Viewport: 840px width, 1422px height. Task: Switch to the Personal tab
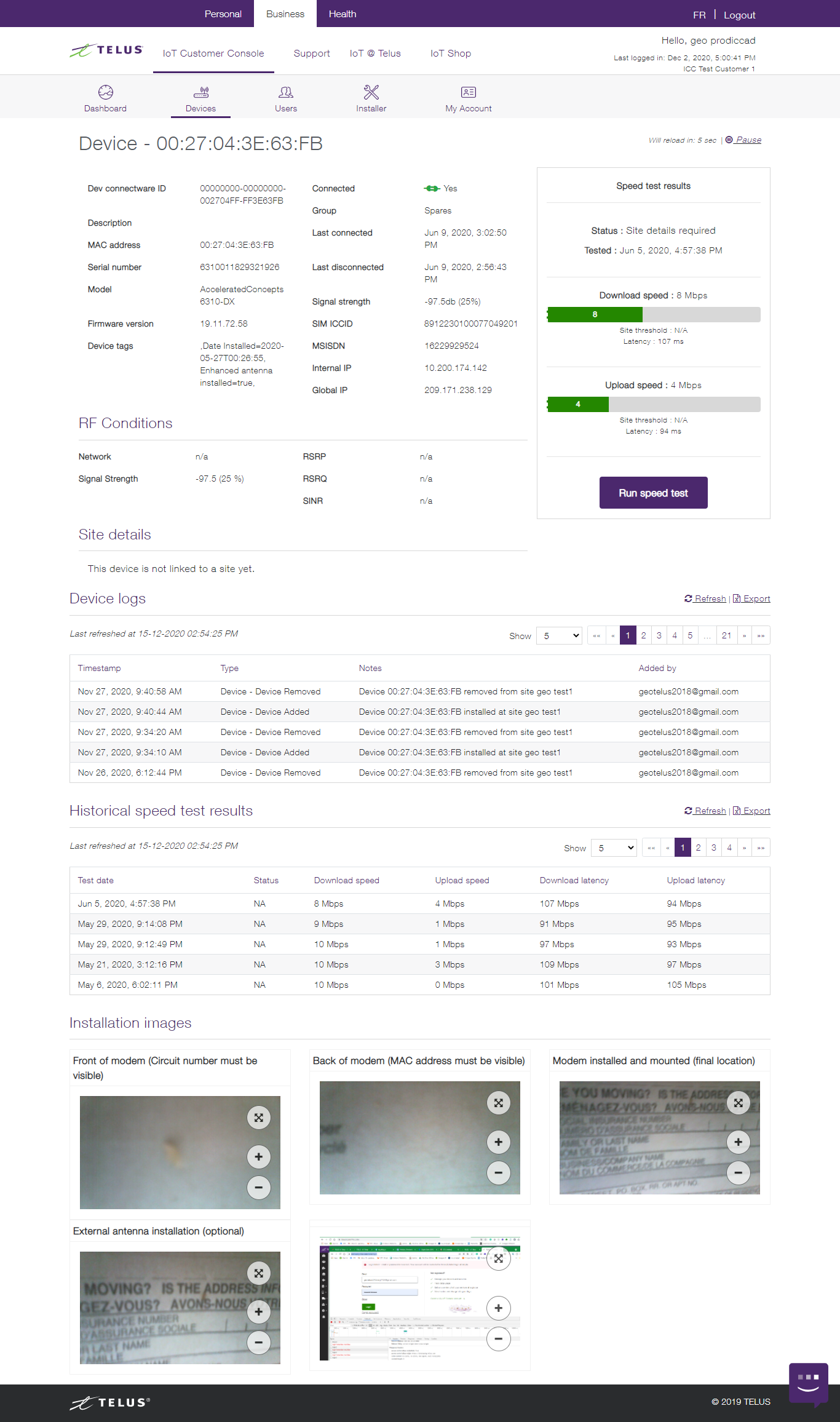point(223,14)
